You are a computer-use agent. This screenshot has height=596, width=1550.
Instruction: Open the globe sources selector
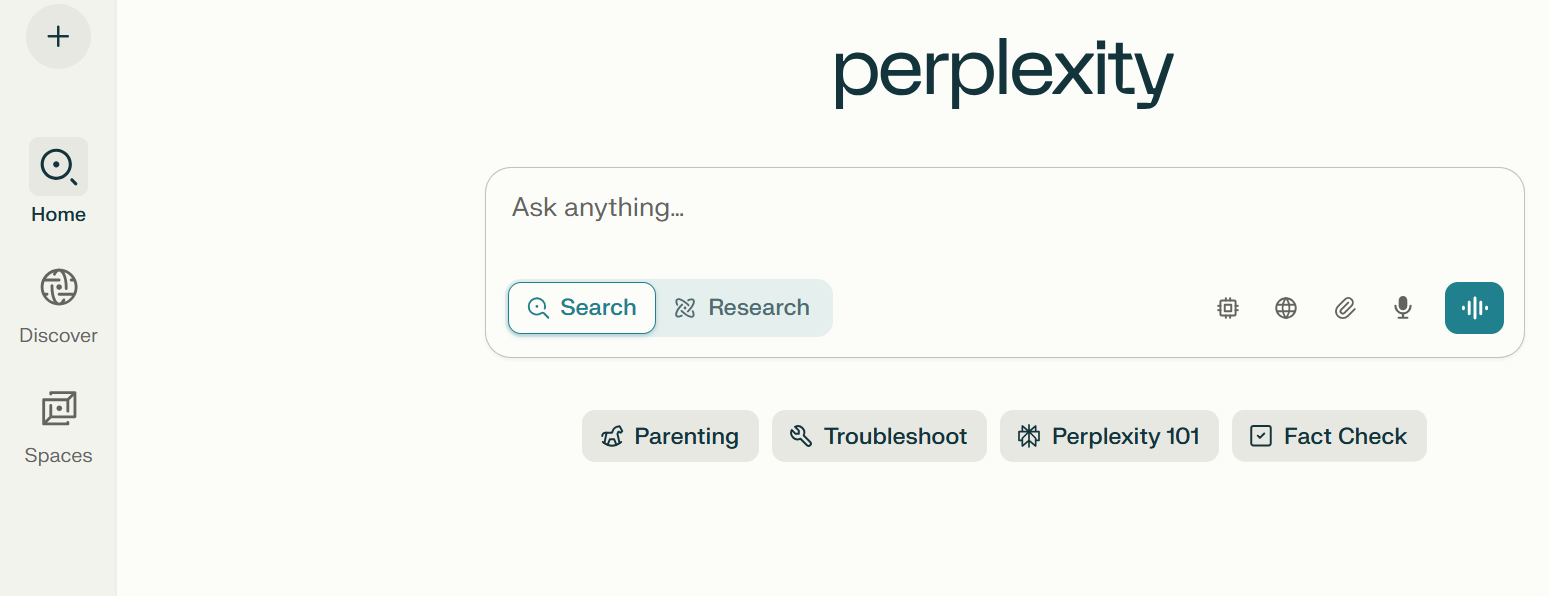tap(1286, 308)
